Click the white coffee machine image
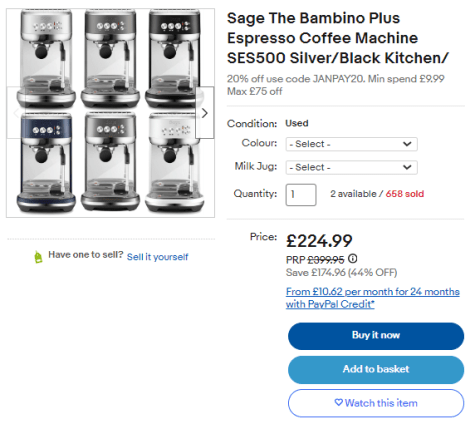 [x=175, y=163]
